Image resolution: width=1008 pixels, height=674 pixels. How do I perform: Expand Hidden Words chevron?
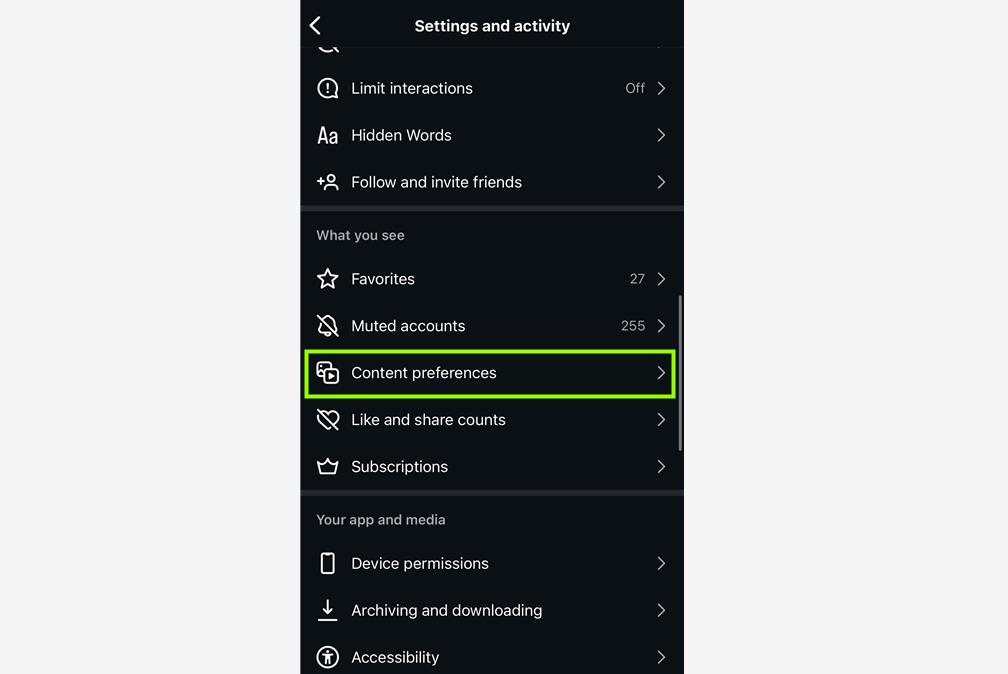pyautogui.click(x=661, y=135)
